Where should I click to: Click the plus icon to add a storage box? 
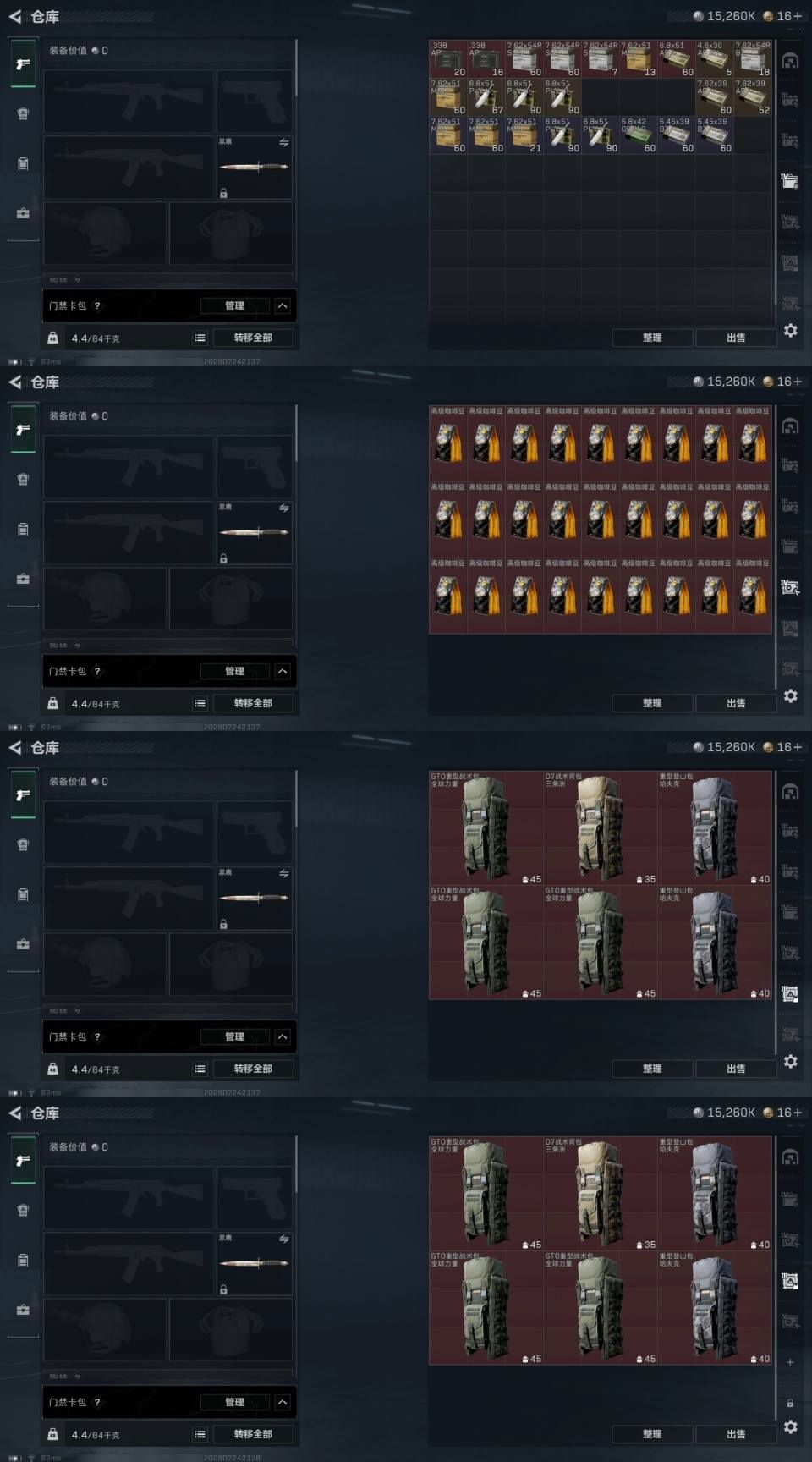790,1362
